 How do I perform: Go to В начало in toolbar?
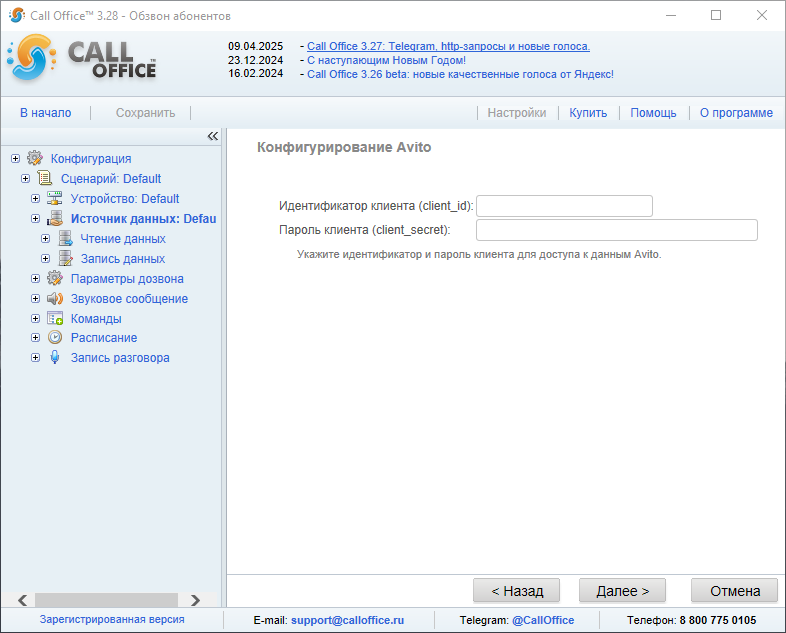pyautogui.click(x=45, y=113)
